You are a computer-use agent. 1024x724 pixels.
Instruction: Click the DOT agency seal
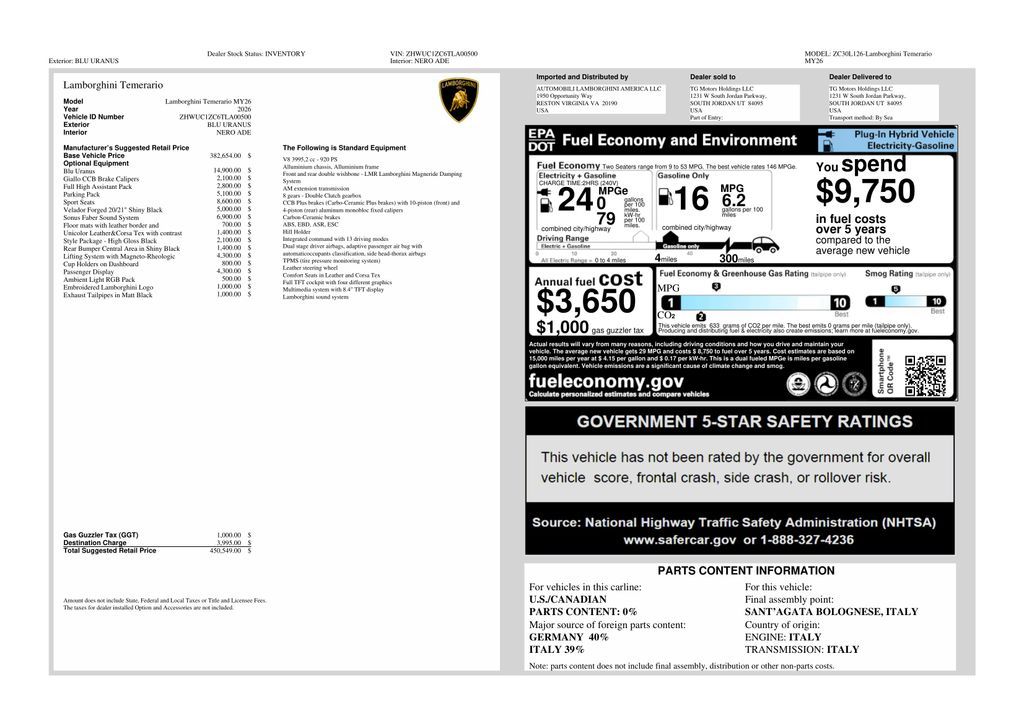(x=826, y=384)
